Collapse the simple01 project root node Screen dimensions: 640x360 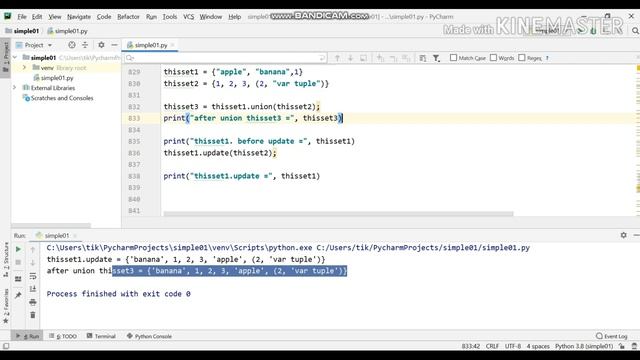coord(15,58)
